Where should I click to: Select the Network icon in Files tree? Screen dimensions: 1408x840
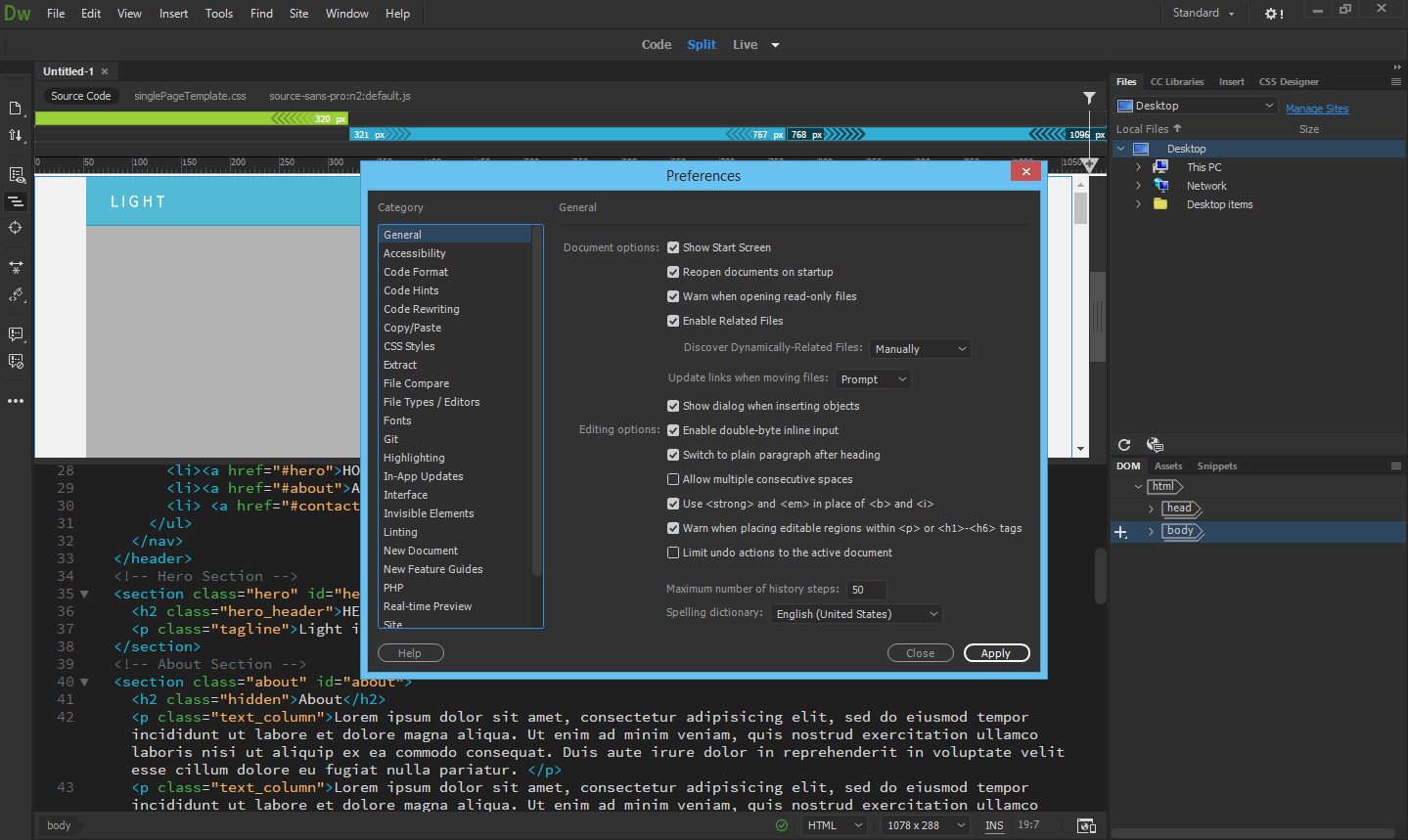point(1161,186)
